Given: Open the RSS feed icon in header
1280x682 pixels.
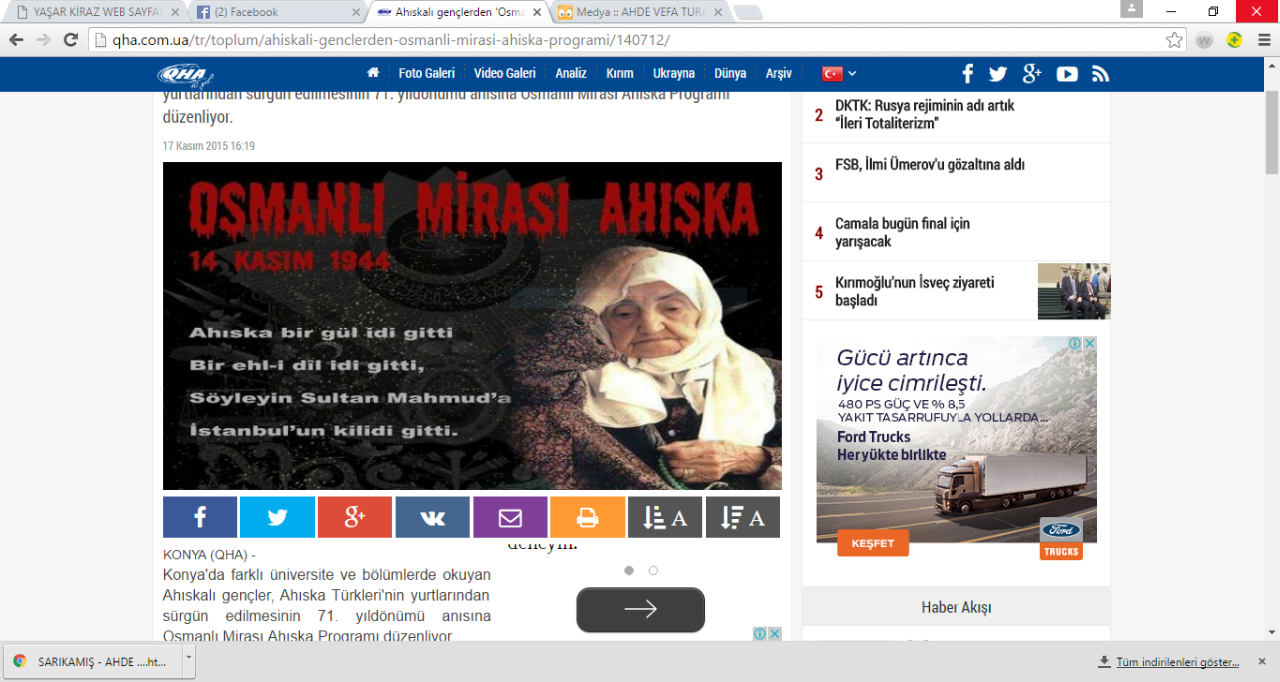Looking at the screenshot, I should (1100, 74).
